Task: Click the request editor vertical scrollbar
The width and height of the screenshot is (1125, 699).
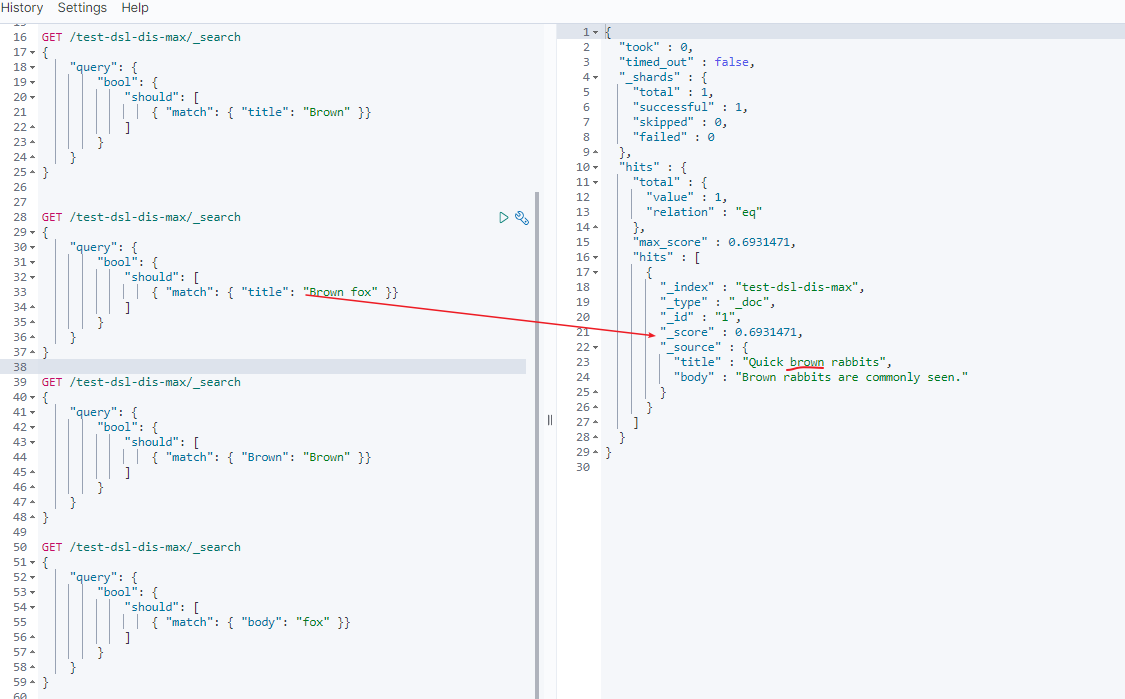Action: tap(537, 400)
